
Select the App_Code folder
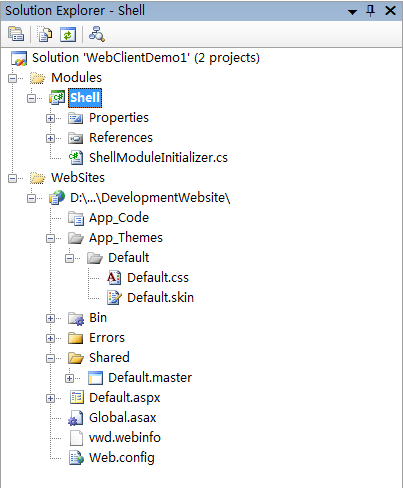[119, 218]
